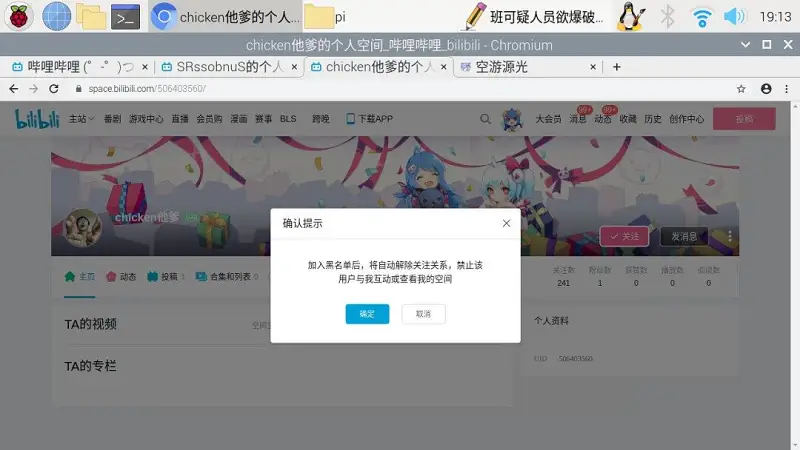The width and height of the screenshot is (800, 450).
Task: Open the Wi-Fi network menu
Action: pos(702,17)
